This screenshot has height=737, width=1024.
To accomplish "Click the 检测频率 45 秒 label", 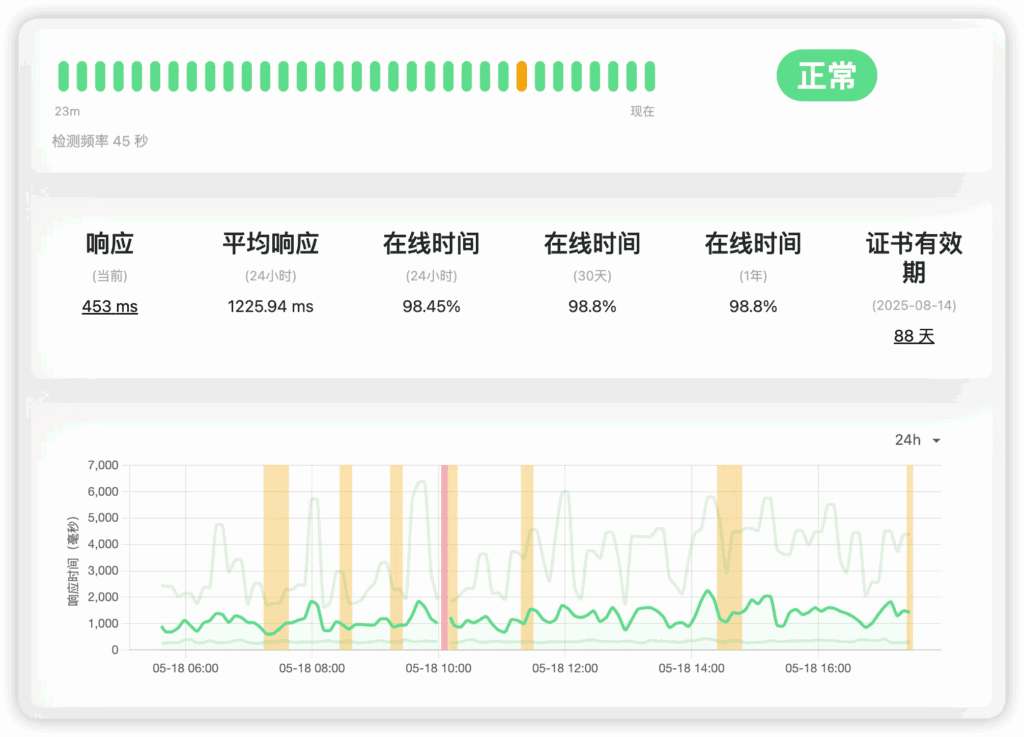I will coord(100,141).
